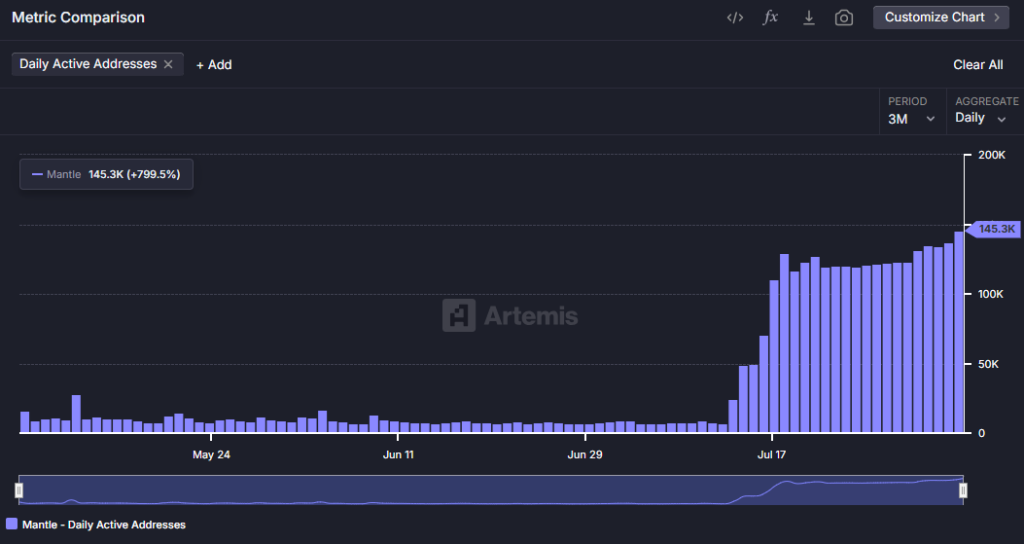Toggle Mantle Daily Active Addresses legend item
Viewport: 1024px width, 544px height.
(x=96, y=524)
